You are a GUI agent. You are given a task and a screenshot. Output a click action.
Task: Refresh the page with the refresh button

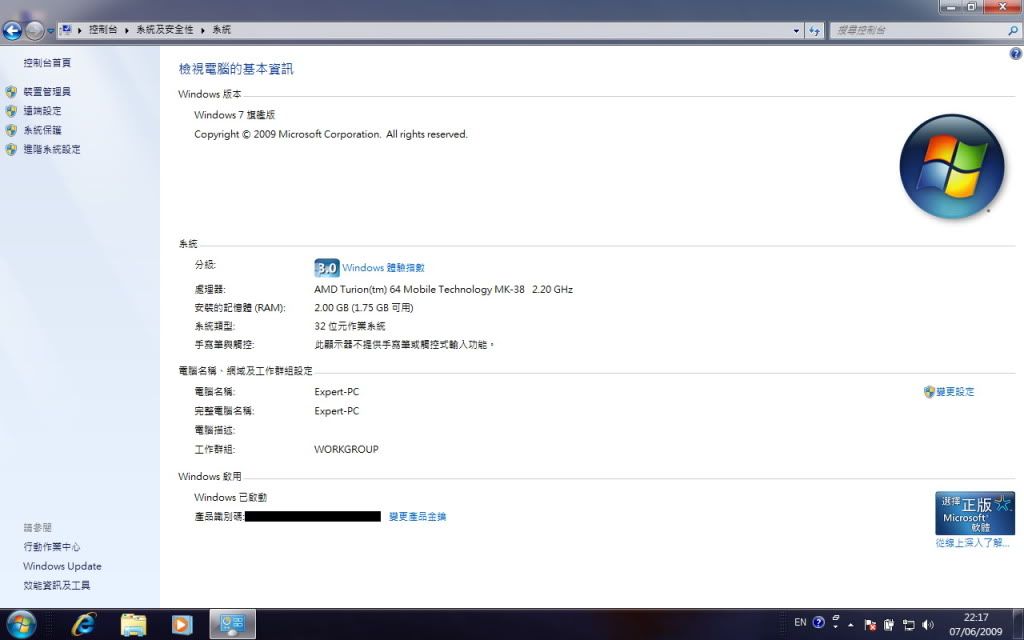[x=814, y=30]
